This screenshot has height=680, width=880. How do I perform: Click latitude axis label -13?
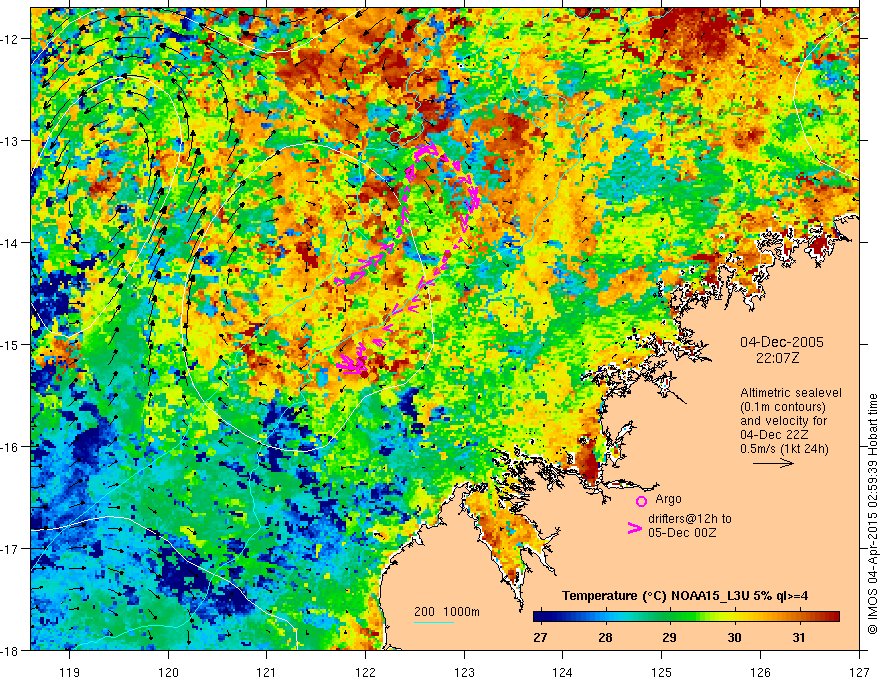10,141
